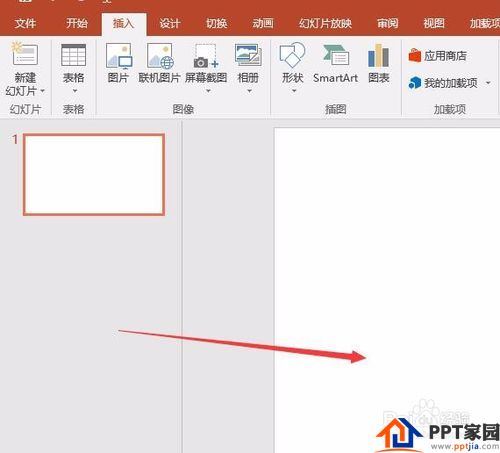The image size is (500, 453).
Task: Expand the My Add-ins (我的加载项) dropdown arrow
Action: (488, 83)
